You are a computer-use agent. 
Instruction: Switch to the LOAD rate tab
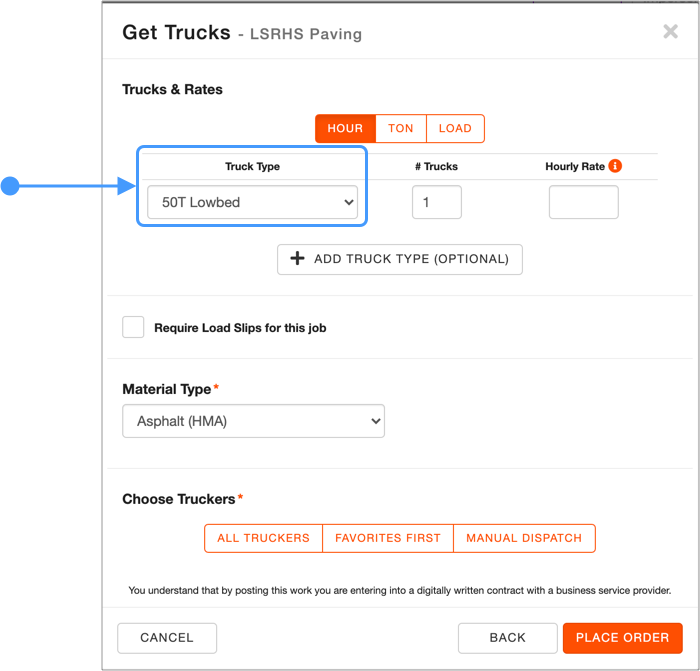(455, 129)
